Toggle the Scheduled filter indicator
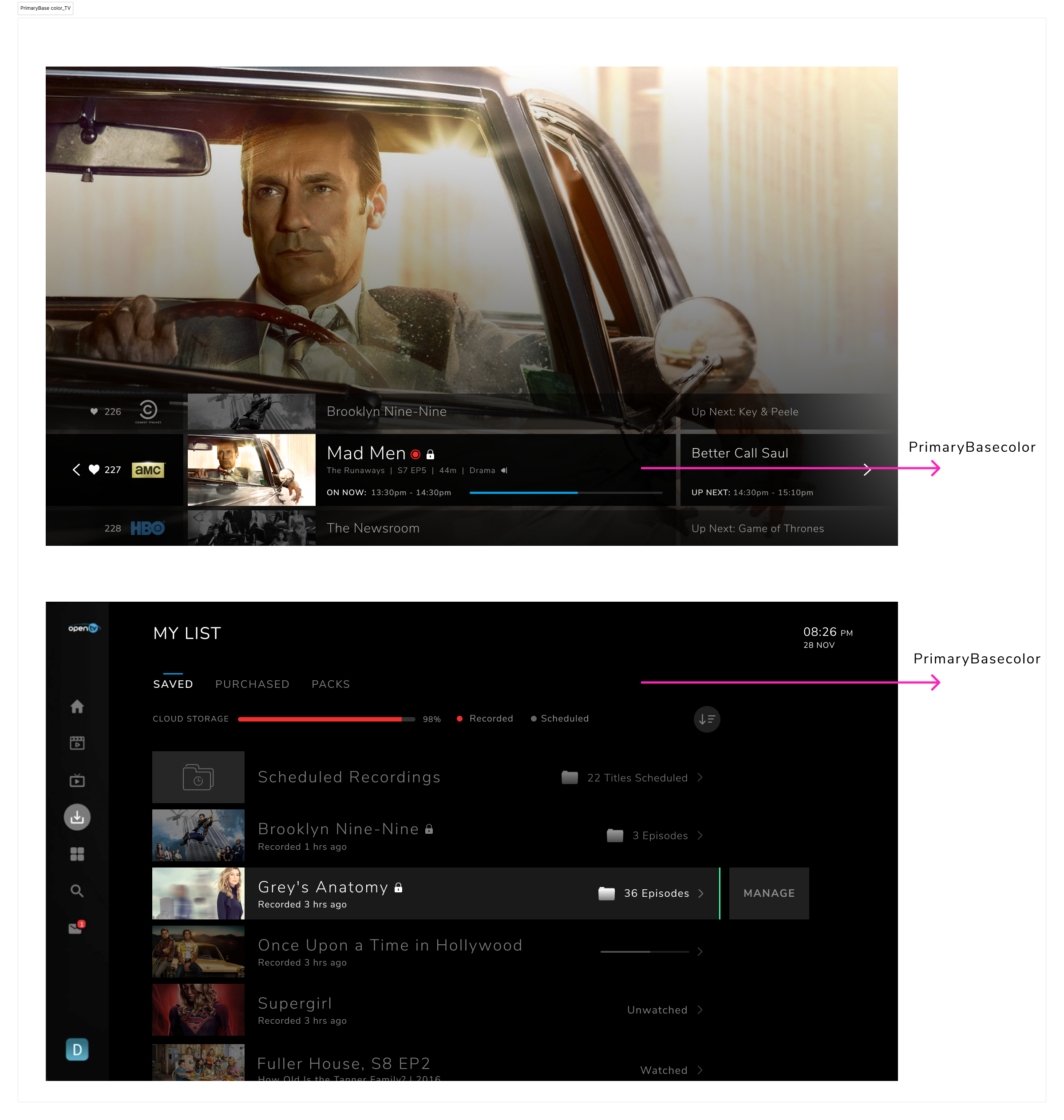The height and width of the screenshot is (1120, 1064). (534, 718)
